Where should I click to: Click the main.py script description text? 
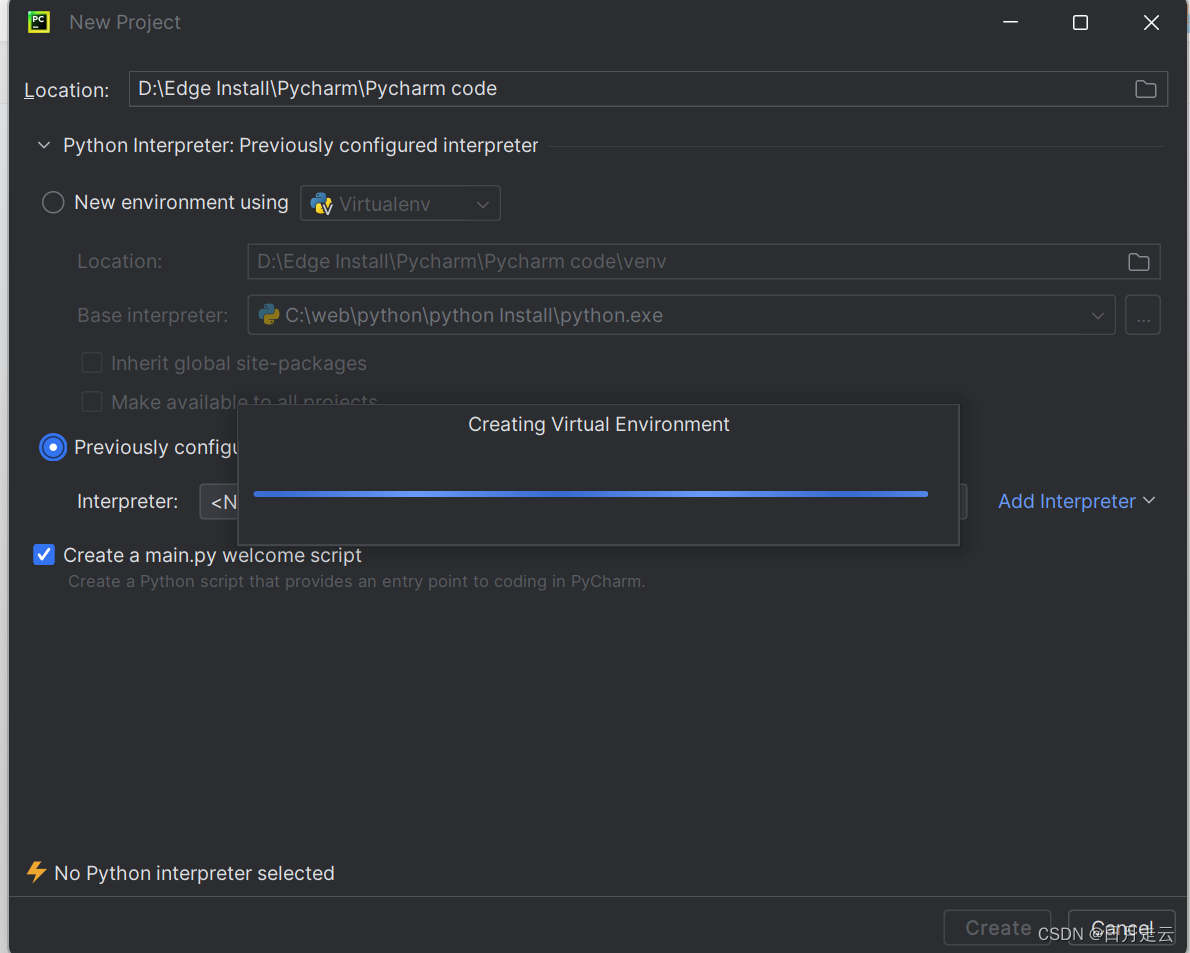pyautogui.click(x=357, y=581)
